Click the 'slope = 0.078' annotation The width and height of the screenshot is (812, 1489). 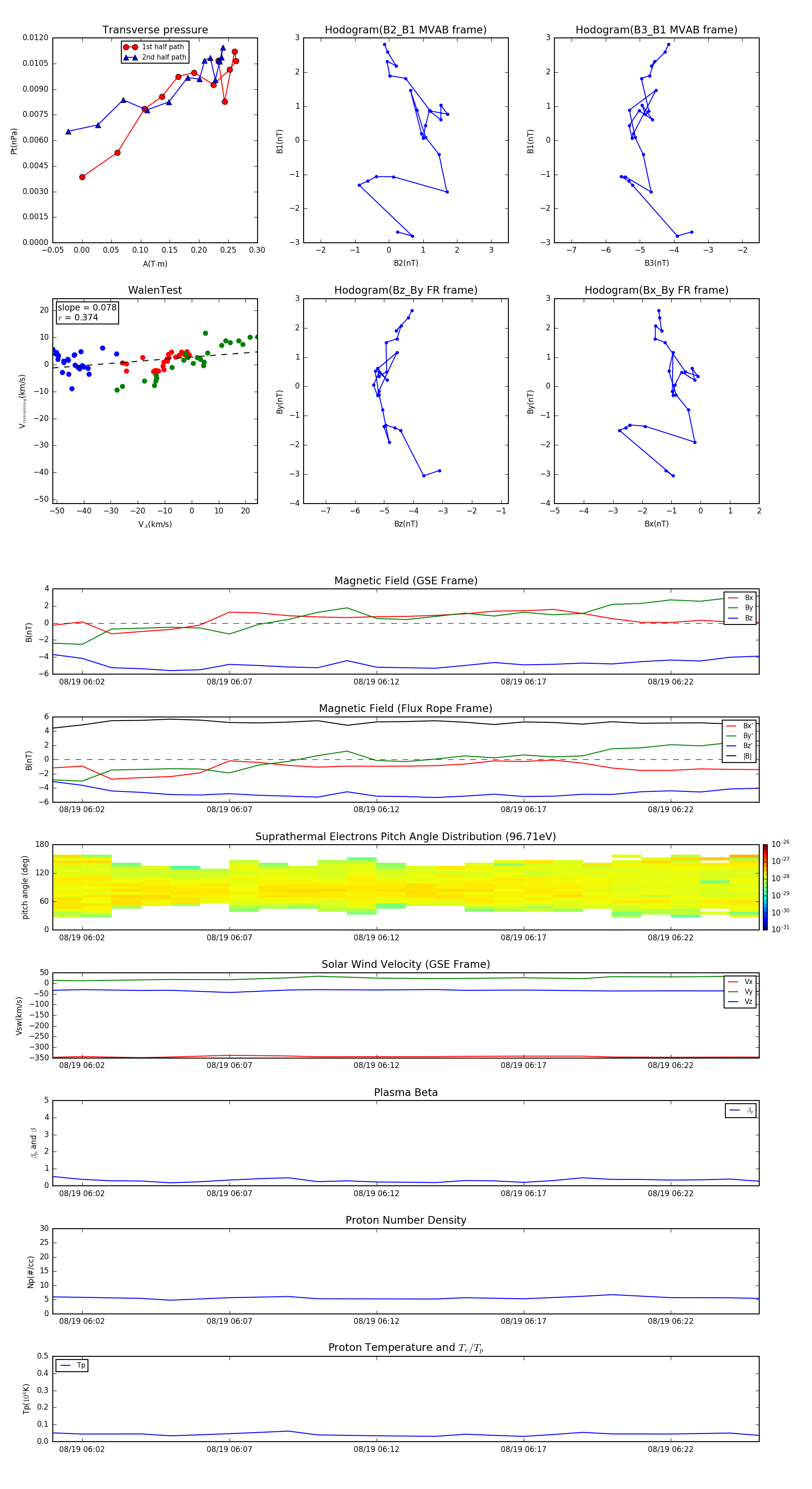coord(87,308)
